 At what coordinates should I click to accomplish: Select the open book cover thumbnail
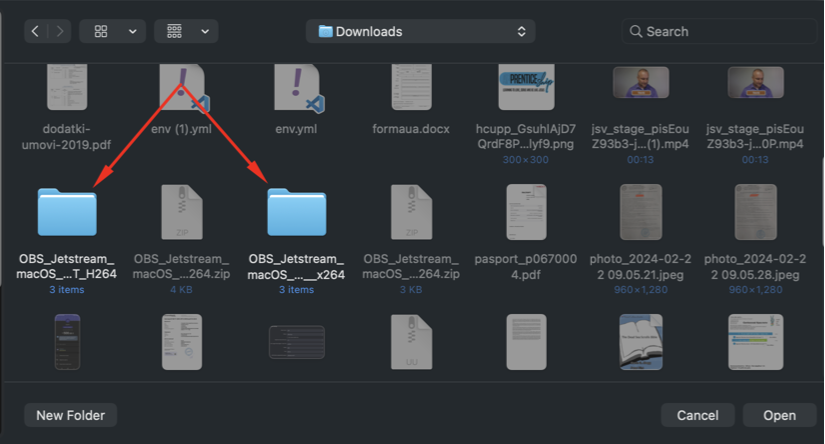641,342
